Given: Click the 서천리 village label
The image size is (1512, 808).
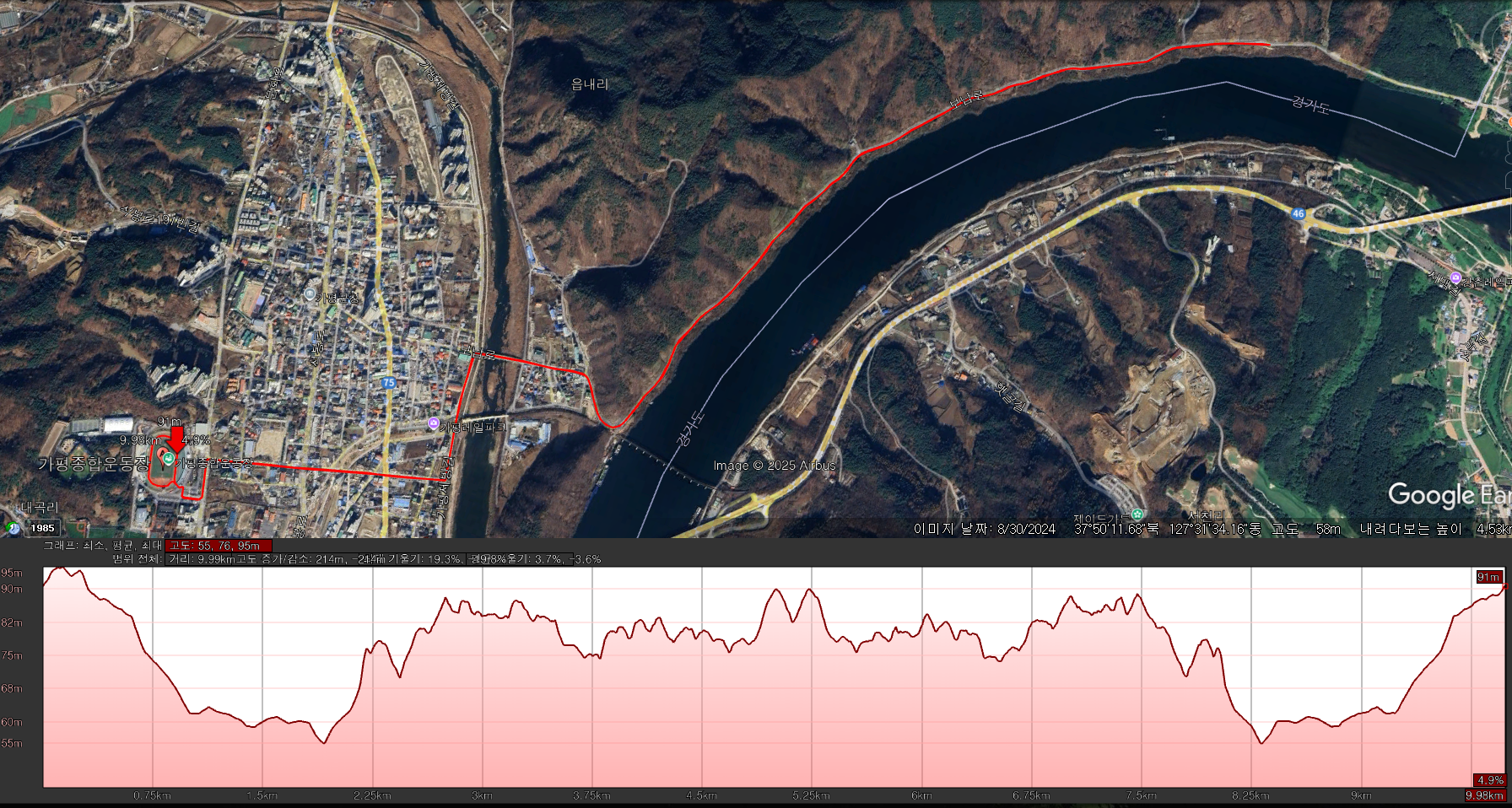Looking at the screenshot, I should click(x=1205, y=515).
